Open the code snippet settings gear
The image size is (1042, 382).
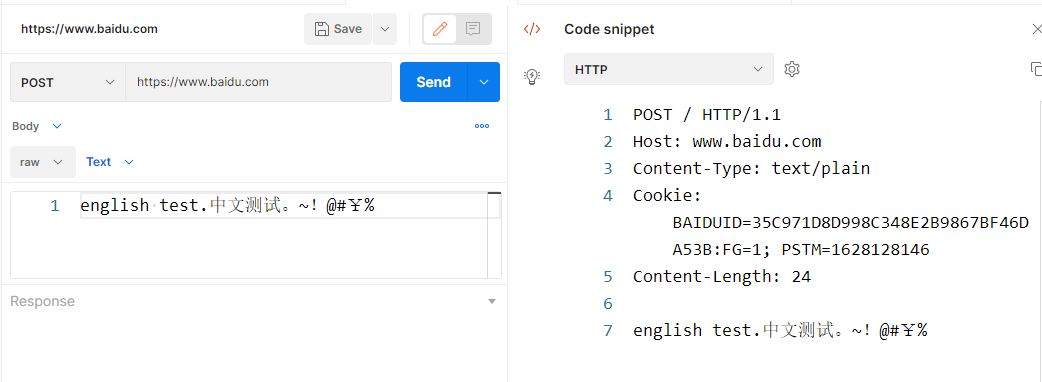coord(791,69)
